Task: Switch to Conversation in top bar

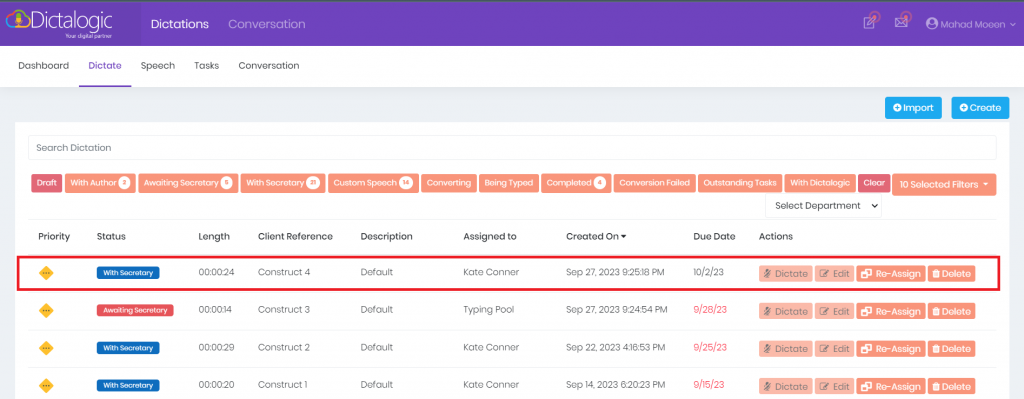Action: click(266, 24)
